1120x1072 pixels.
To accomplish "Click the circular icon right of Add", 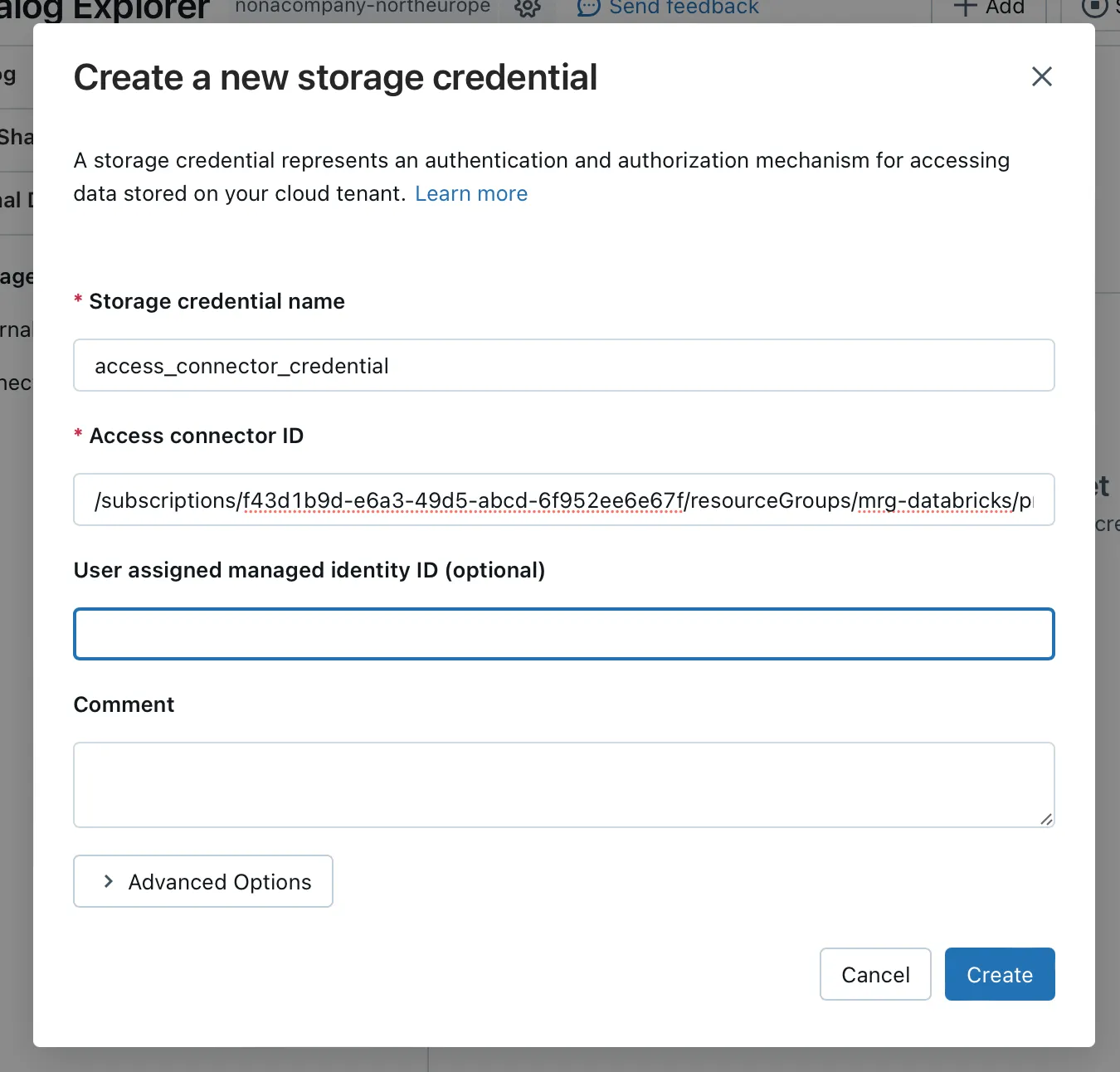I will (x=1094, y=7).
